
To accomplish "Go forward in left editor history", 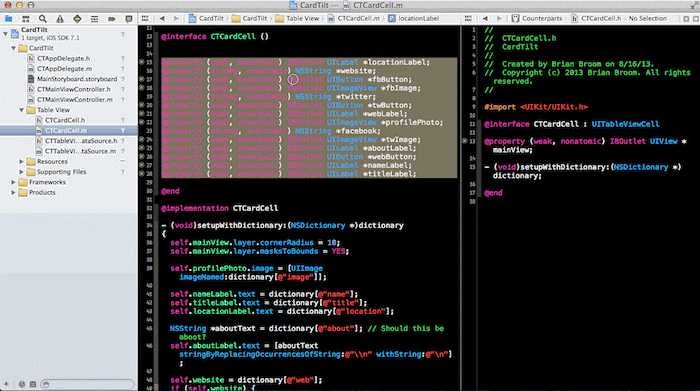I will click(x=176, y=18).
